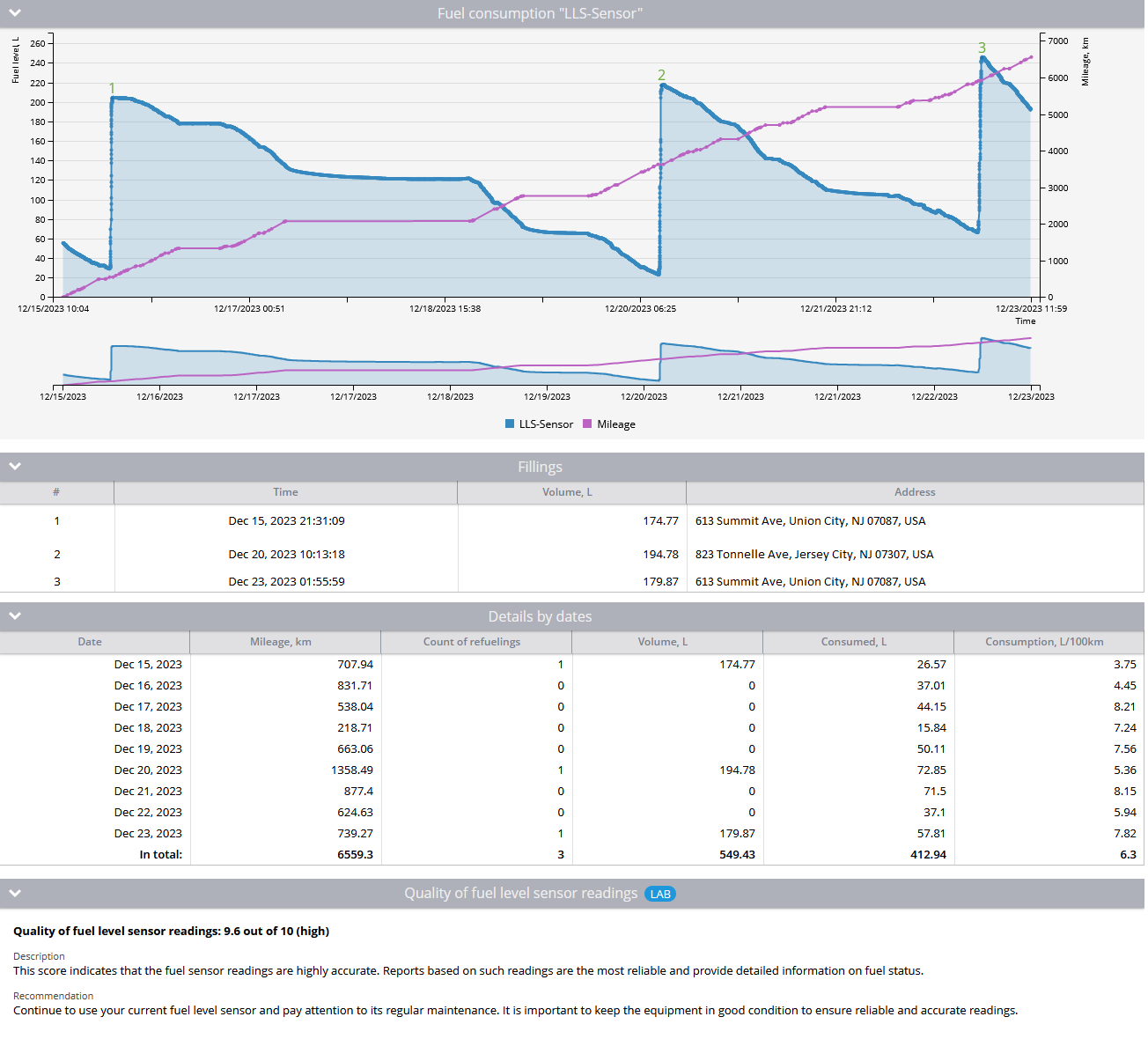Viewport: 1148px width, 1039px height.
Task: Sort fillings by Volume, L column
Action: click(567, 492)
